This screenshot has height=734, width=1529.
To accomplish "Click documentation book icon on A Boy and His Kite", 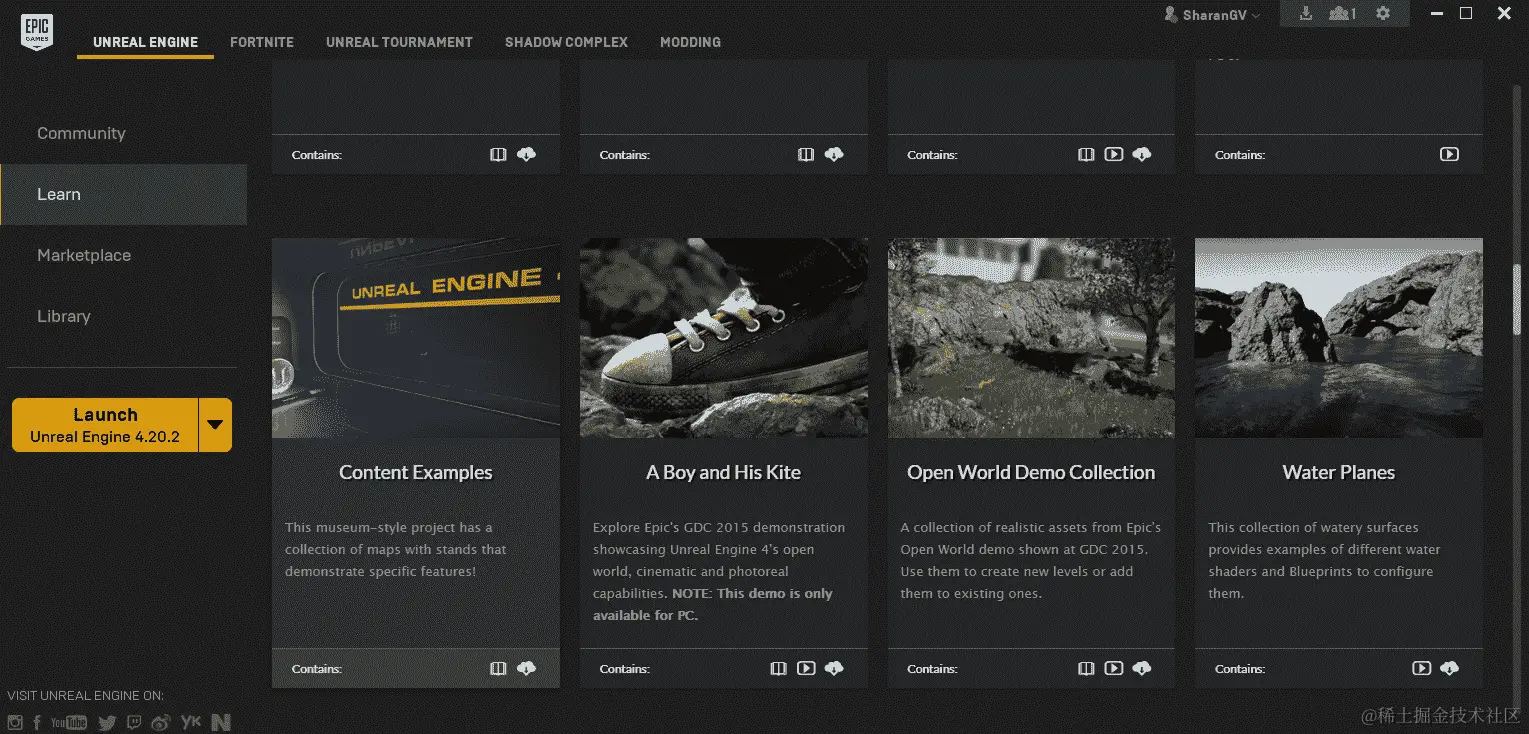I will coord(778,668).
